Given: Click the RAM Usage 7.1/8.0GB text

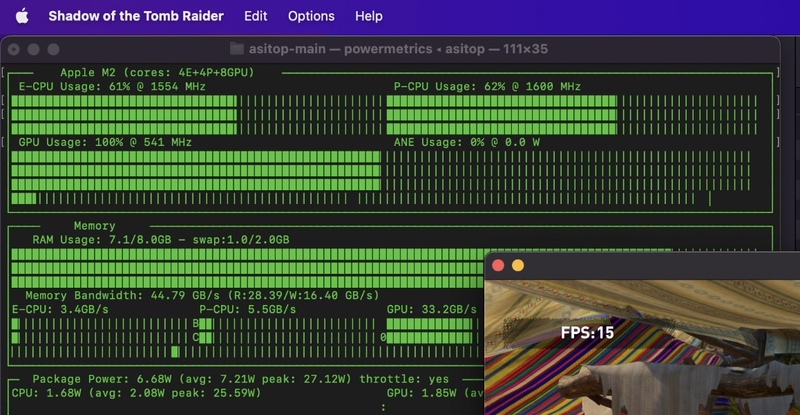Looking at the screenshot, I should click(161, 239).
